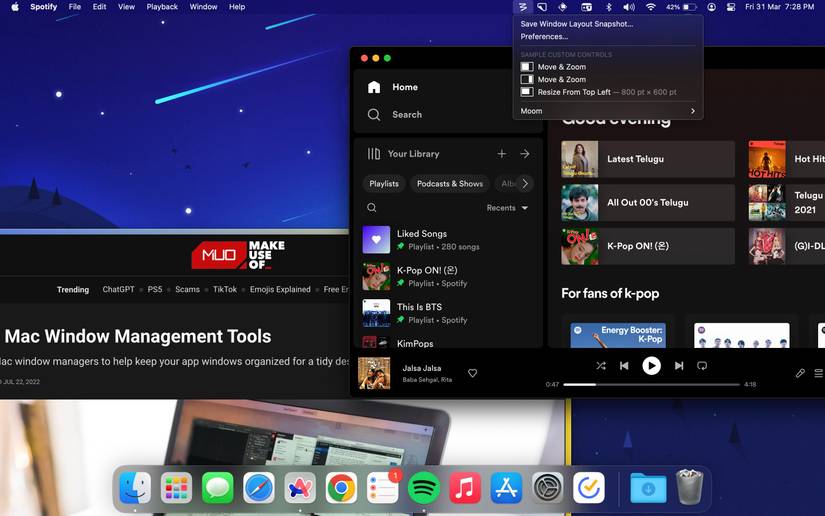Viewport: 825px width, 516px height.
Task: Open K-Pop ON! playlist in library
Action: [447, 277]
